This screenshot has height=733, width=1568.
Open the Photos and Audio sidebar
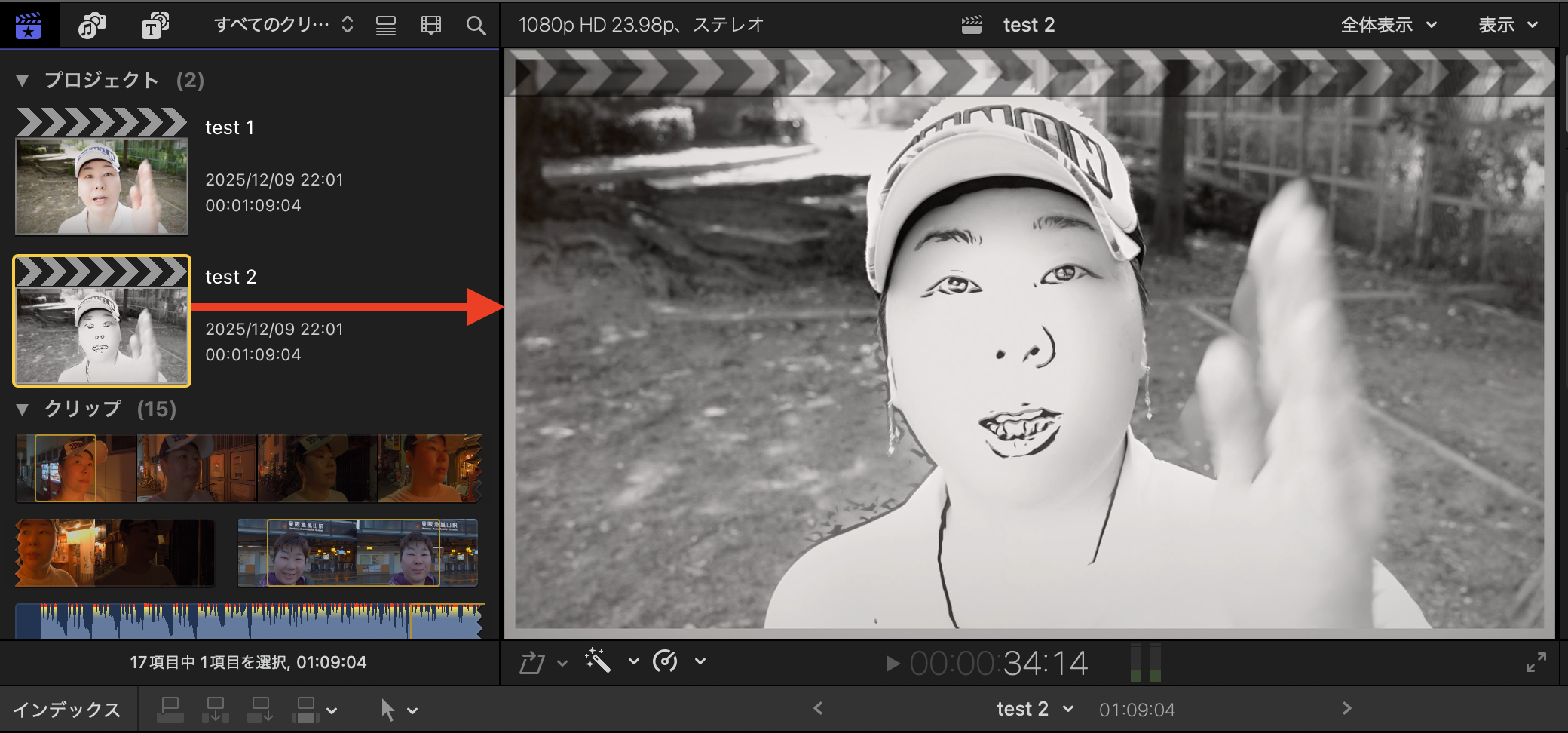(x=91, y=25)
